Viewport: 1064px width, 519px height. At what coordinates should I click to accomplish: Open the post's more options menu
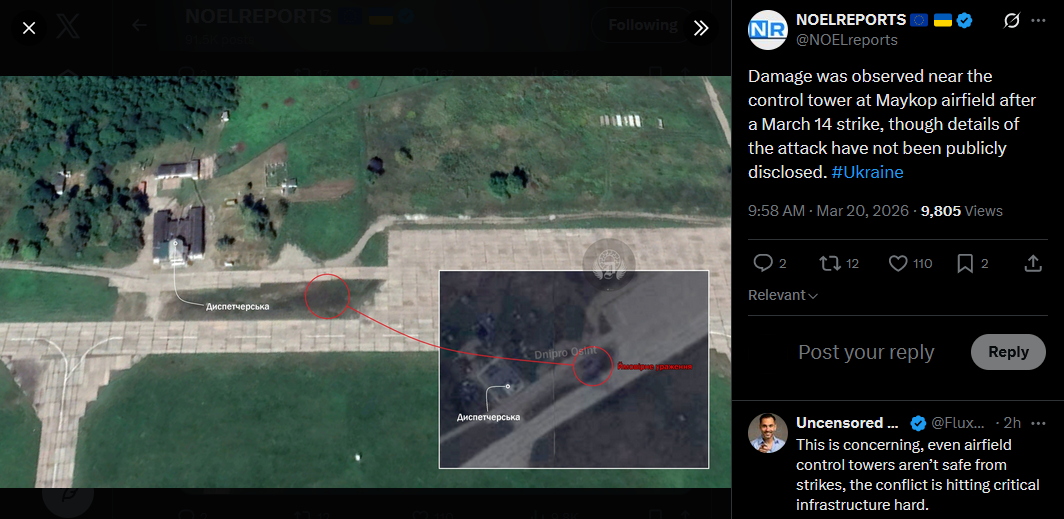point(1038,21)
